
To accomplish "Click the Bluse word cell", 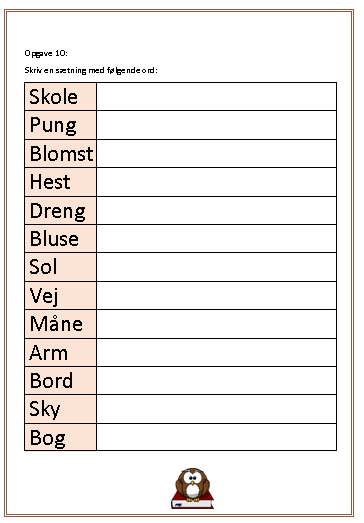I will (x=60, y=238).
